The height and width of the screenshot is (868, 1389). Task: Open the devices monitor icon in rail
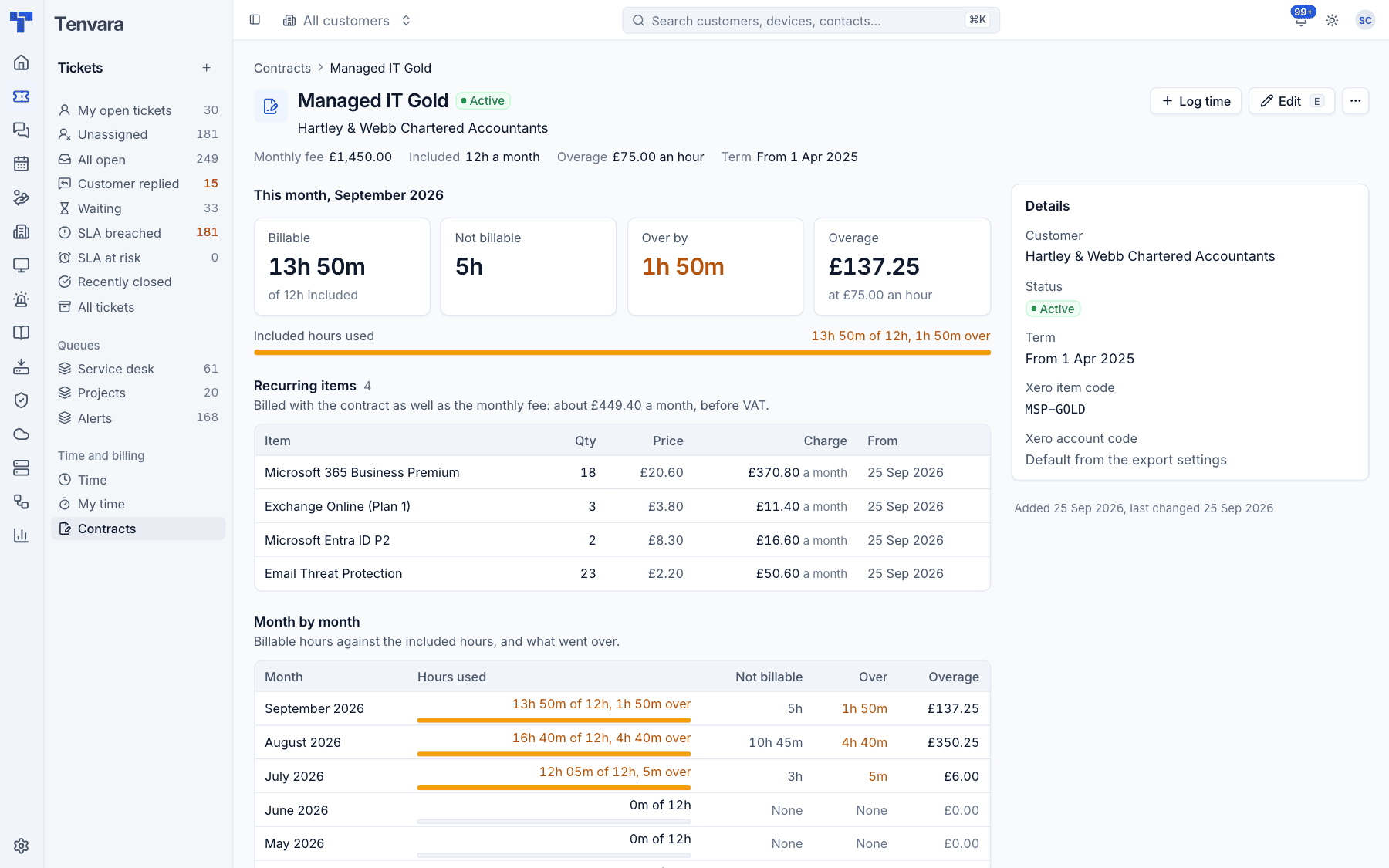22,265
